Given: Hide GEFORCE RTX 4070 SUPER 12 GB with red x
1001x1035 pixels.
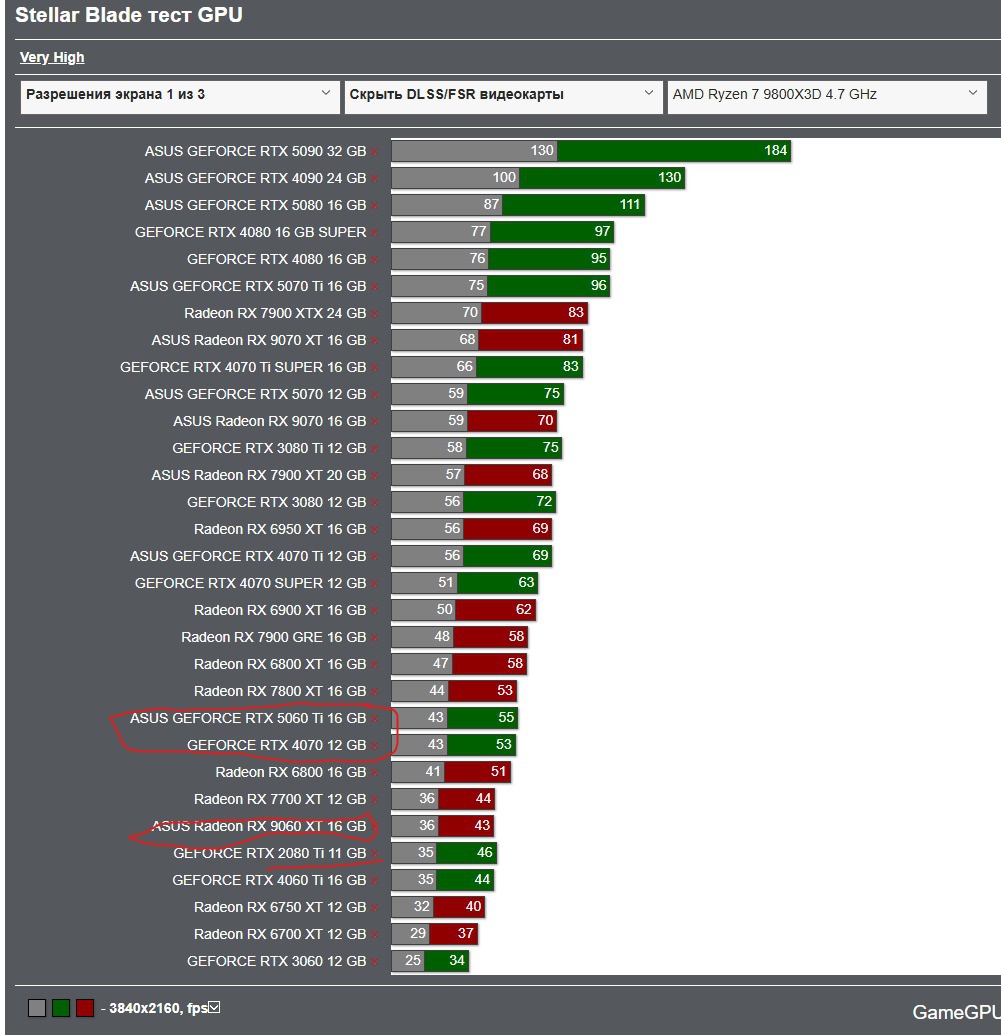Looking at the screenshot, I should [x=374, y=584].
